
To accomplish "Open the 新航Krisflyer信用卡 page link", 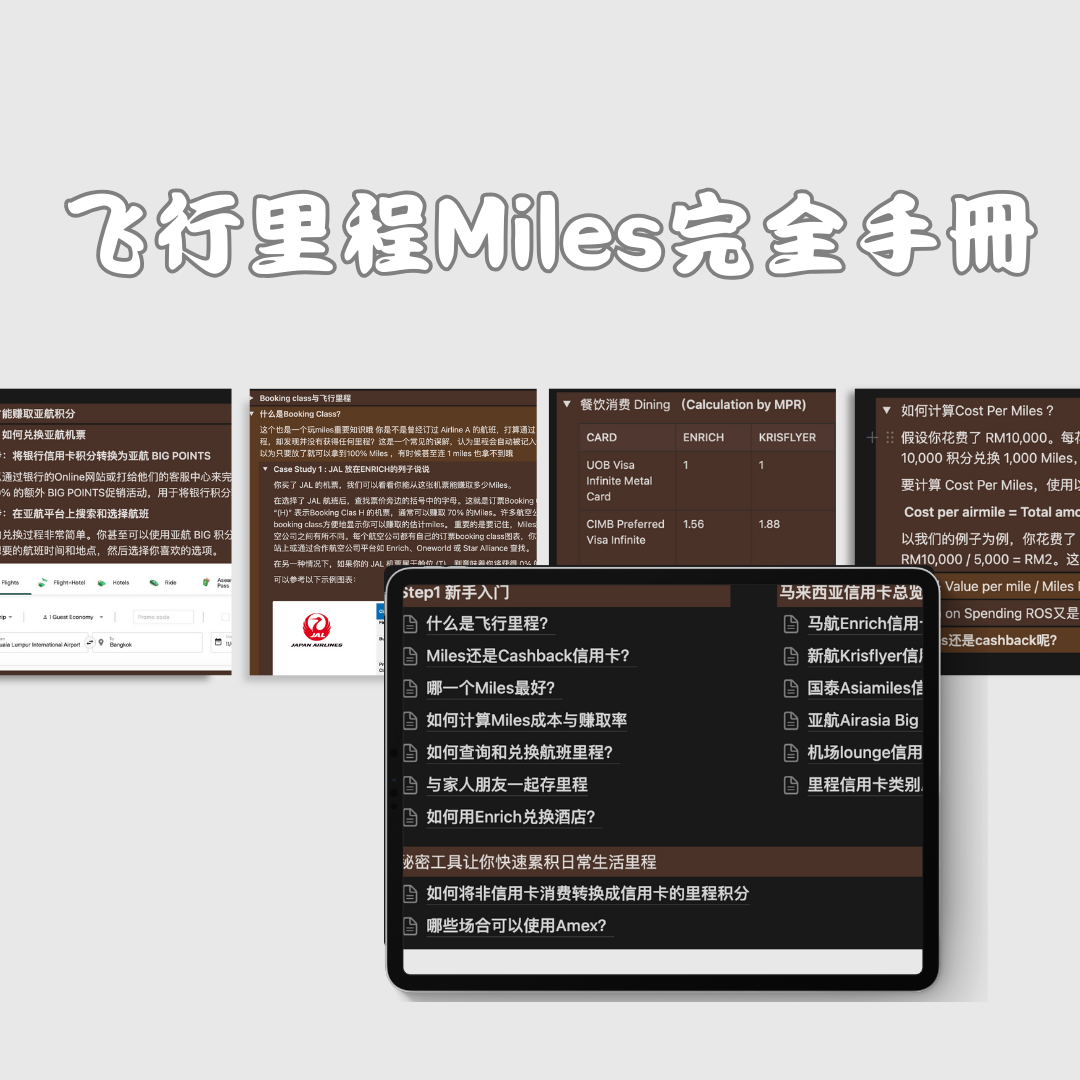I will 864,656.
